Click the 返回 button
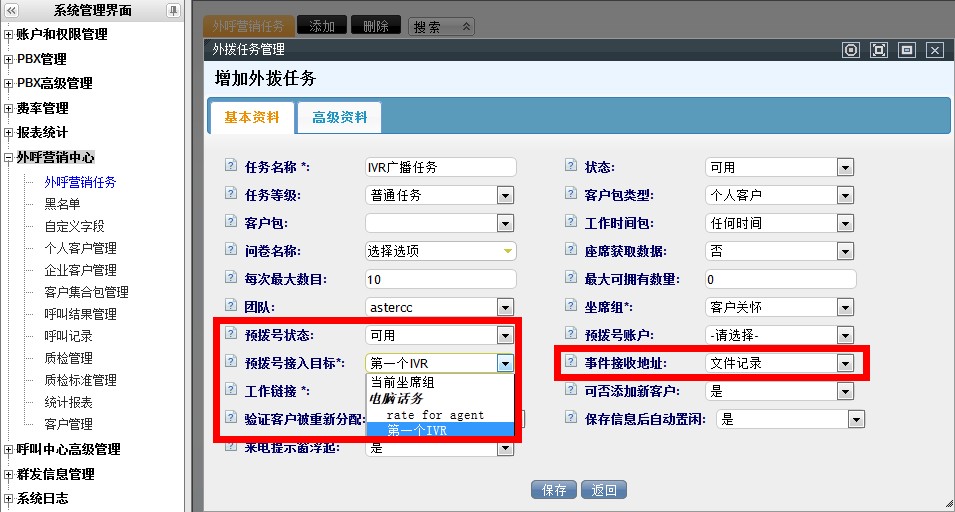Image resolution: width=955 pixels, height=512 pixels. (x=604, y=490)
